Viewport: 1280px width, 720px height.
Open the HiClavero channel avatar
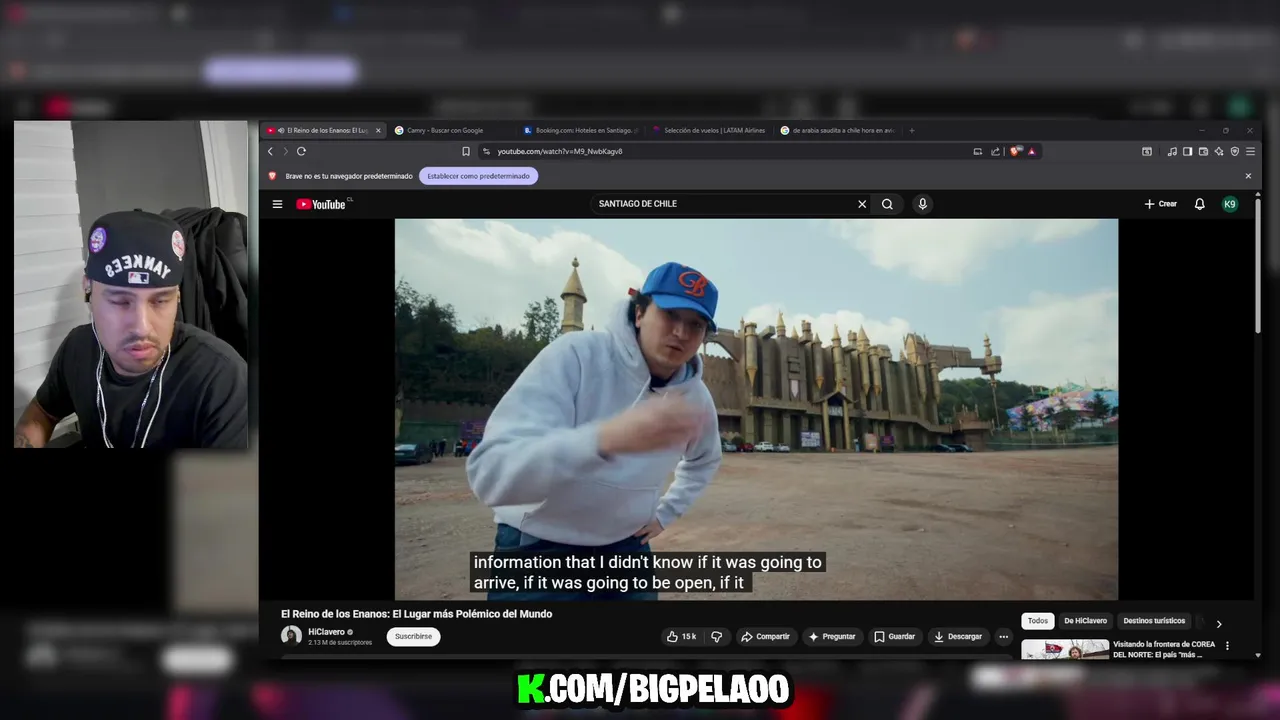tap(291, 636)
